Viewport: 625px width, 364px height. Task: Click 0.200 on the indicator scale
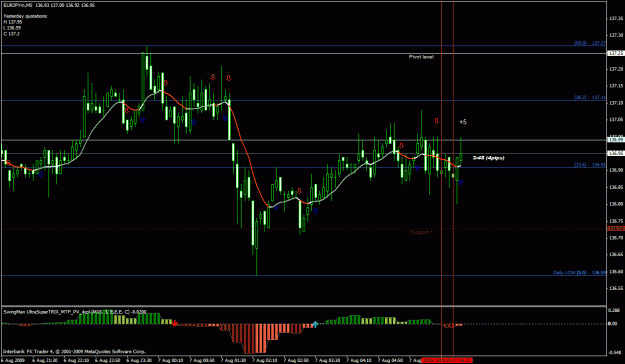614,310
